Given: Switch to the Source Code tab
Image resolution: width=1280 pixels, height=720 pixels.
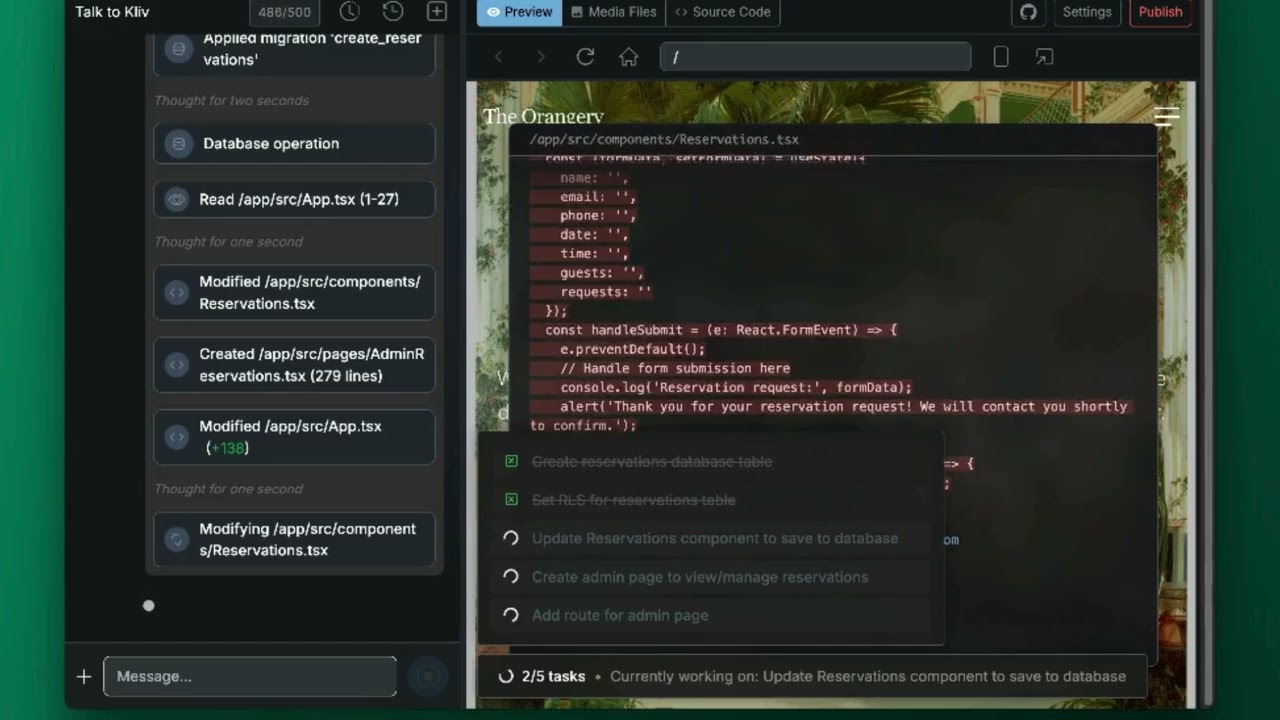Looking at the screenshot, I should pos(723,12).
